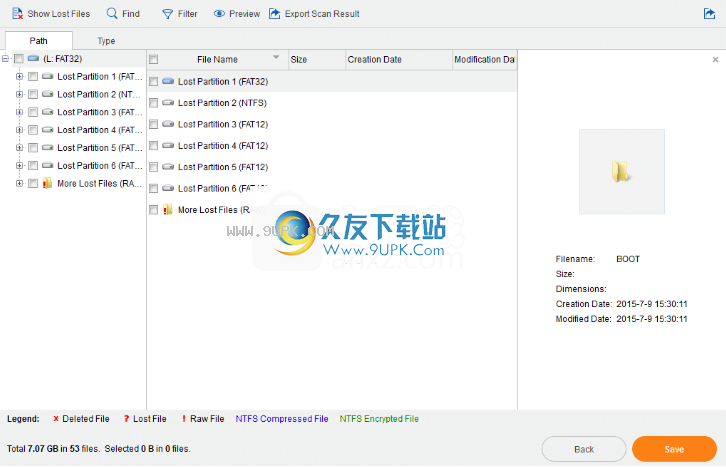Viewport: 726px width, 467px height.
Task: Check Lost Partition 3 (FAT12) checkbox in list
Action: (154, 124)
